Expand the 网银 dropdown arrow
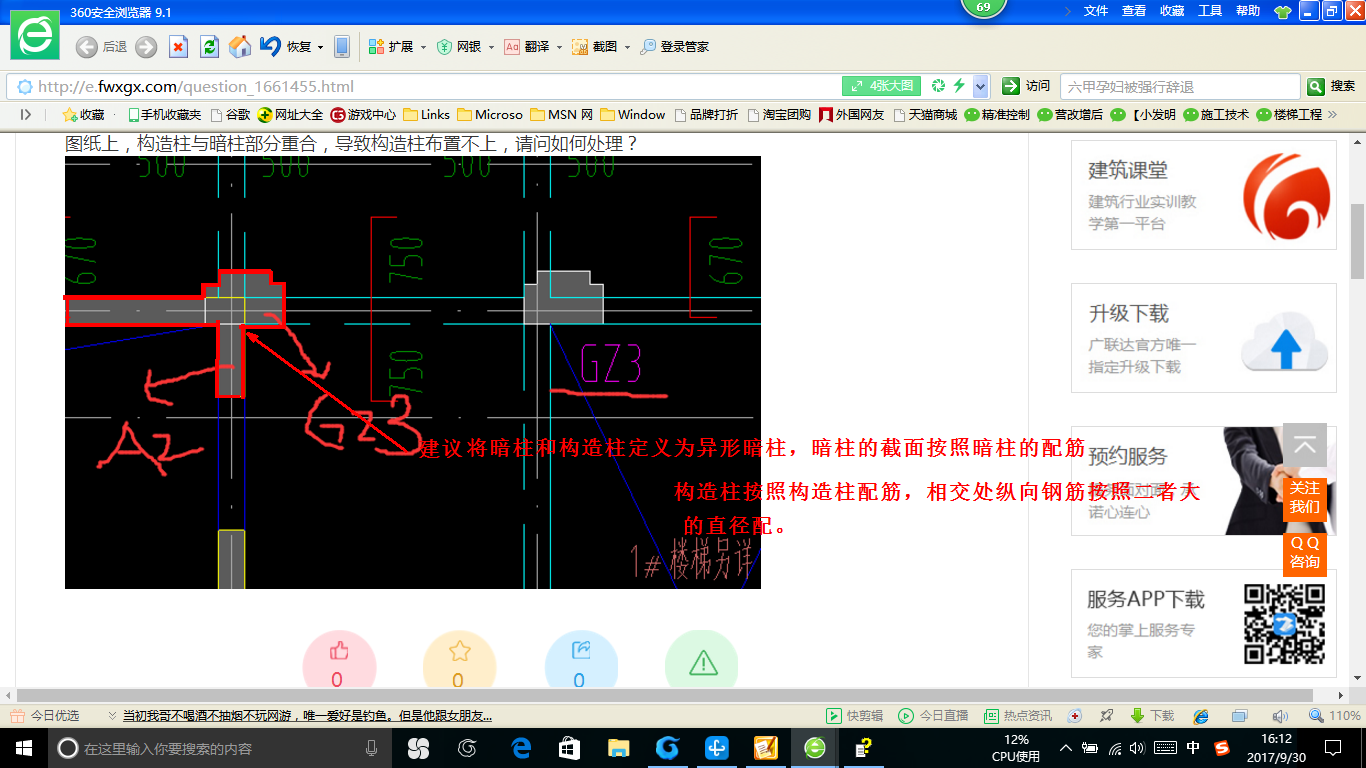The width and height of the screenshot is (1366, 768). coord(491,47)
